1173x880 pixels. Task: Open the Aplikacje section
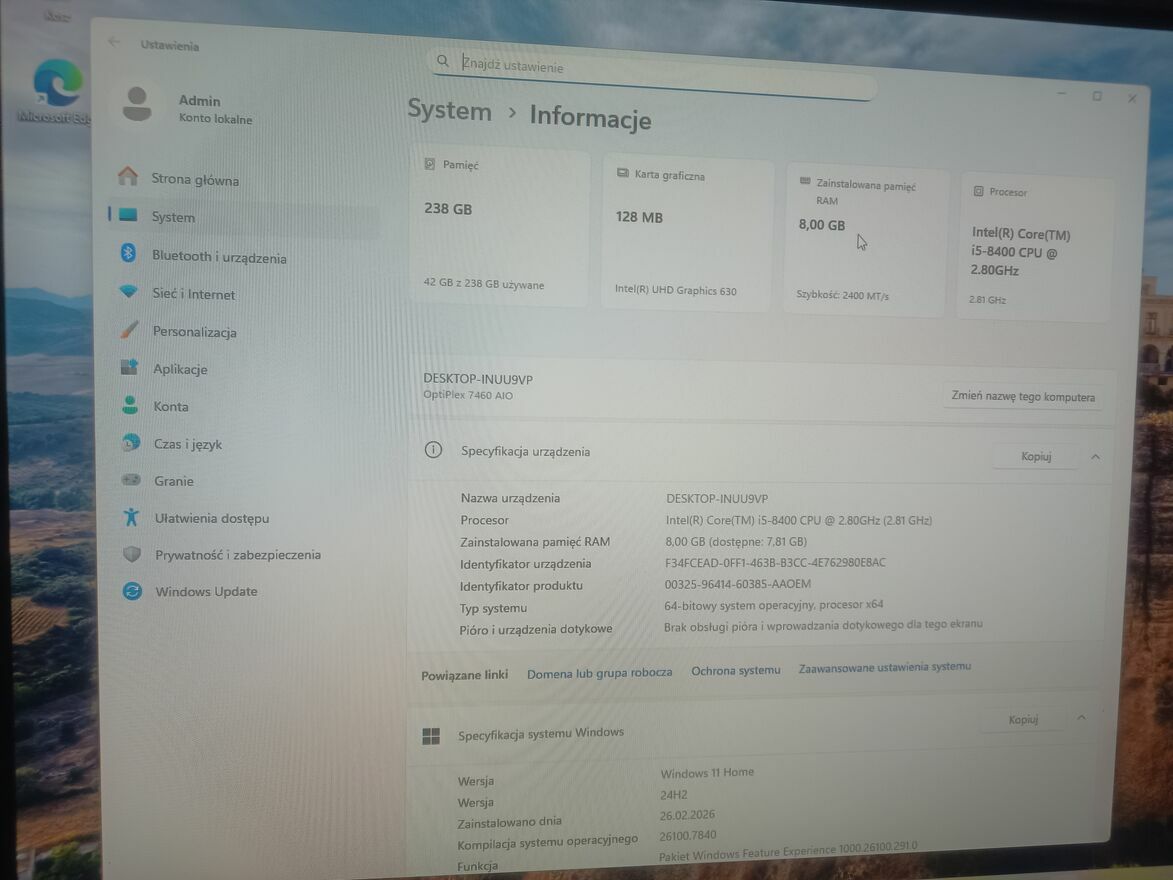coord(180,369)
